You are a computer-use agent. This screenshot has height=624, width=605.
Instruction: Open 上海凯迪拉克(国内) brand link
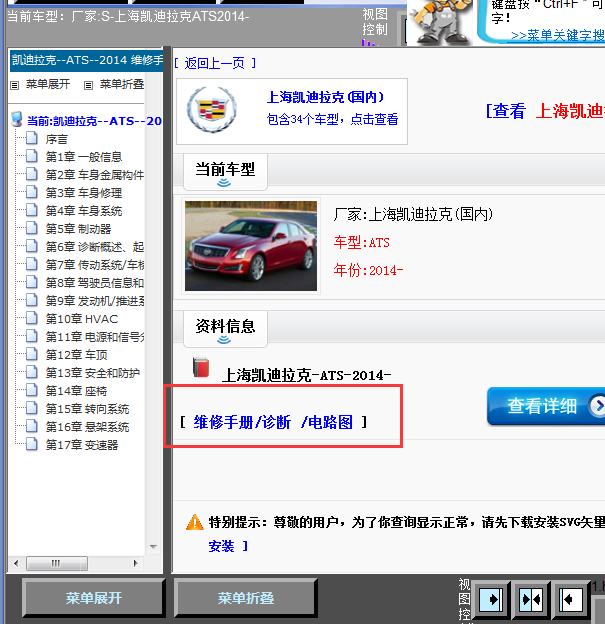(x=325, y=97)
